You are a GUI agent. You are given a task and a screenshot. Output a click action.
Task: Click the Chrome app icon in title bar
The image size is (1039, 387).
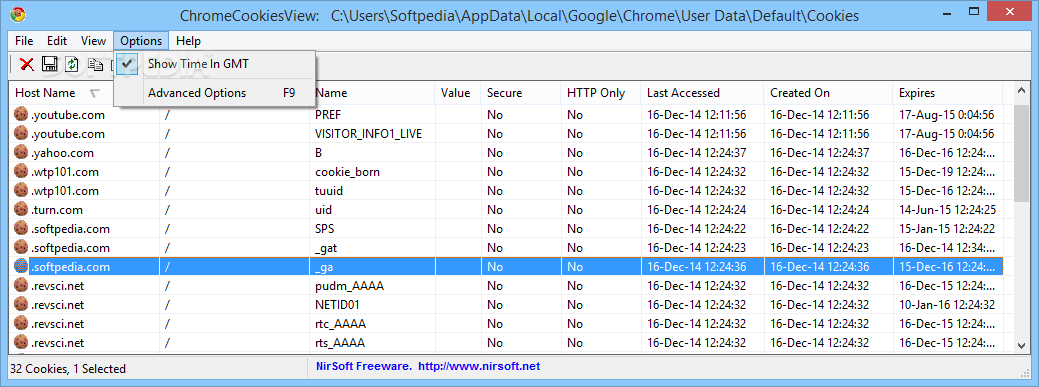coord(18,15)
